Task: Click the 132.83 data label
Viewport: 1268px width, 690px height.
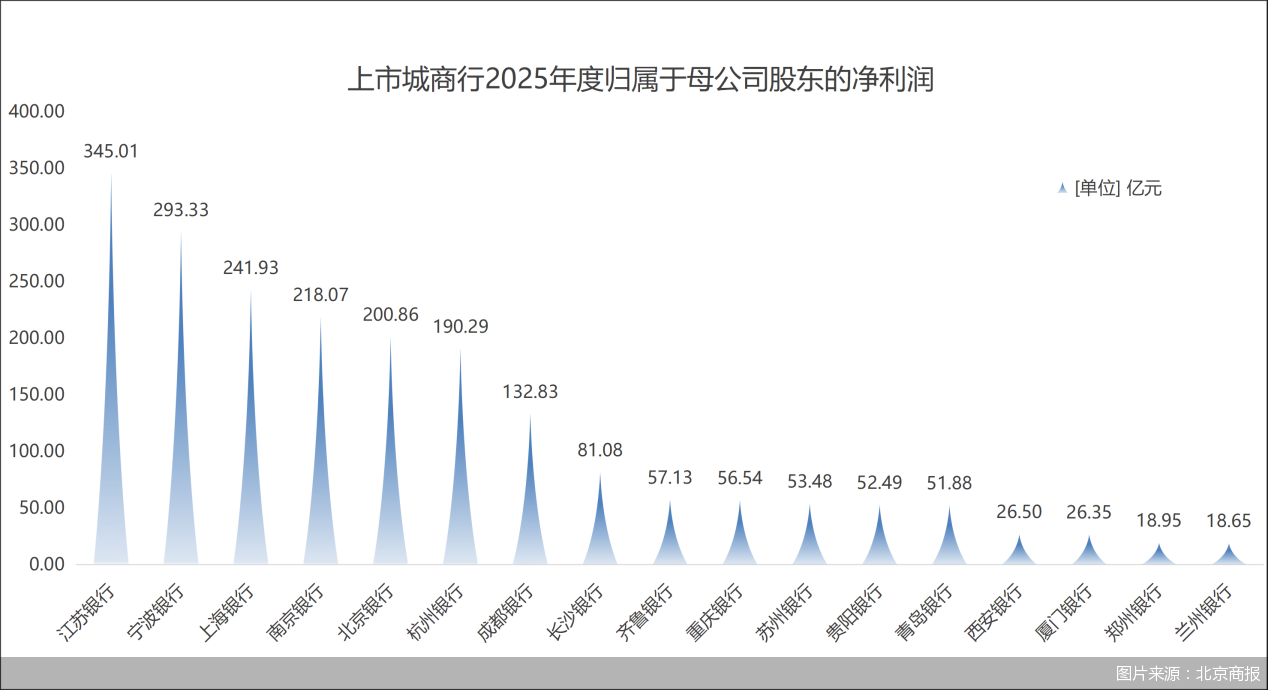Action: coord(530,392)
